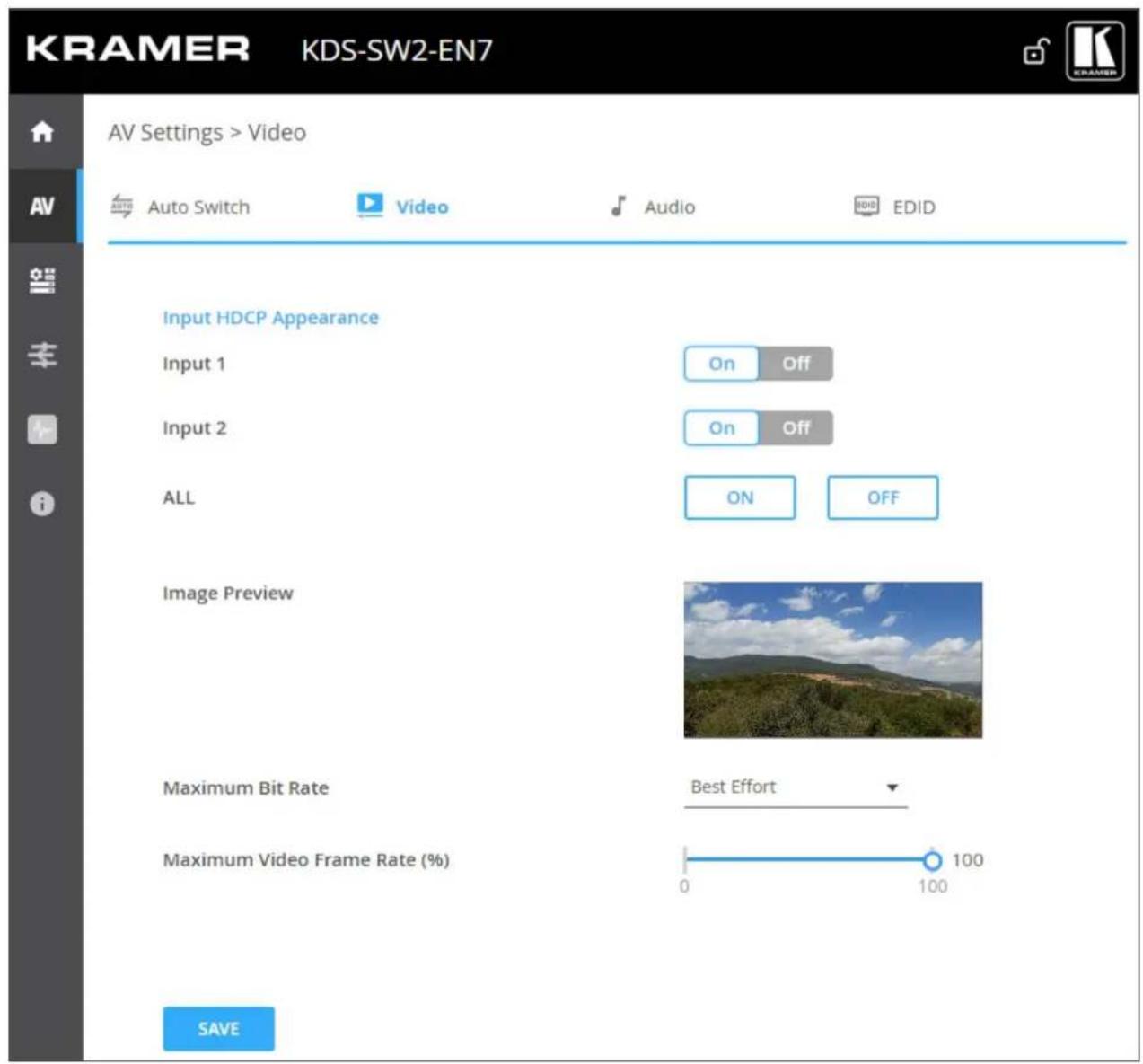
Task: Open the About info sidebar icon
Action: coord(42,504)
